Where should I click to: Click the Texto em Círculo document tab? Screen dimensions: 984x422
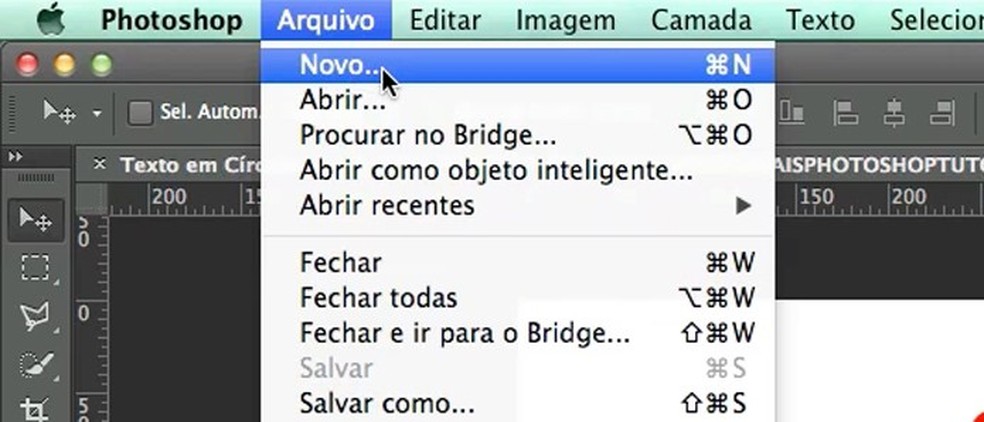pyautogui.click(x=190, y=165)
